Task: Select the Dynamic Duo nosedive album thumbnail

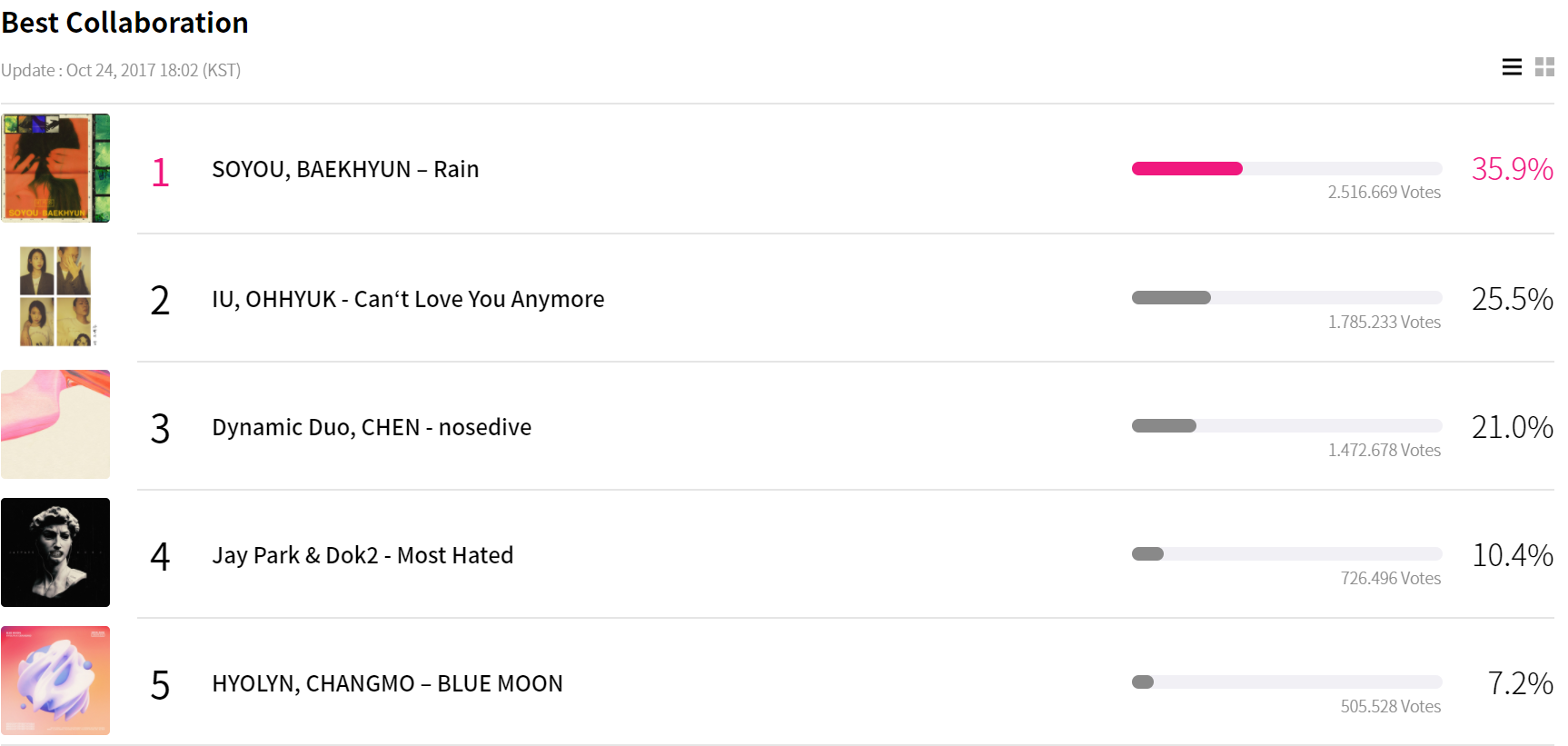Action: [55, 424]
